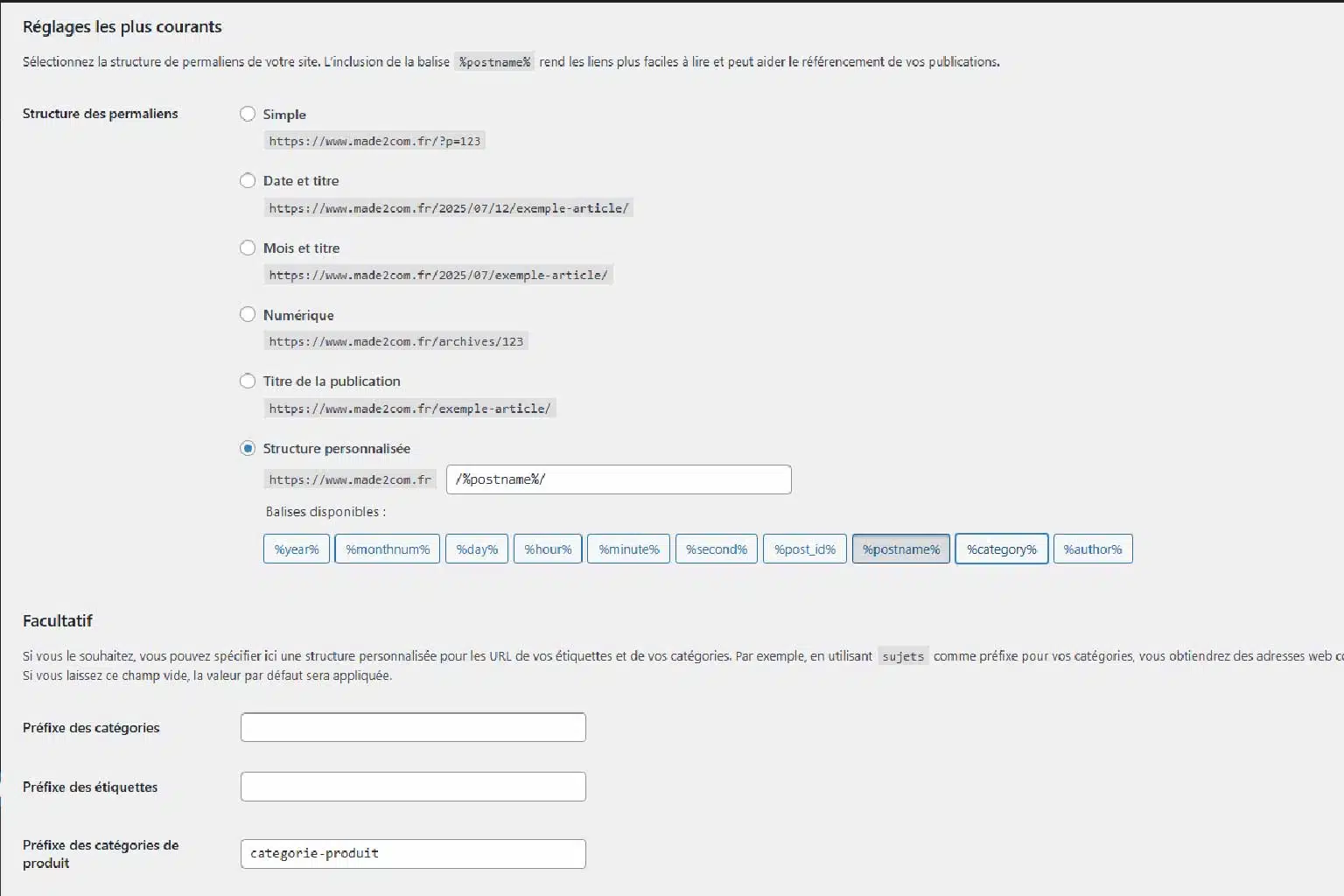
Task: Add the %second% tag
Action: click(717, 549)
